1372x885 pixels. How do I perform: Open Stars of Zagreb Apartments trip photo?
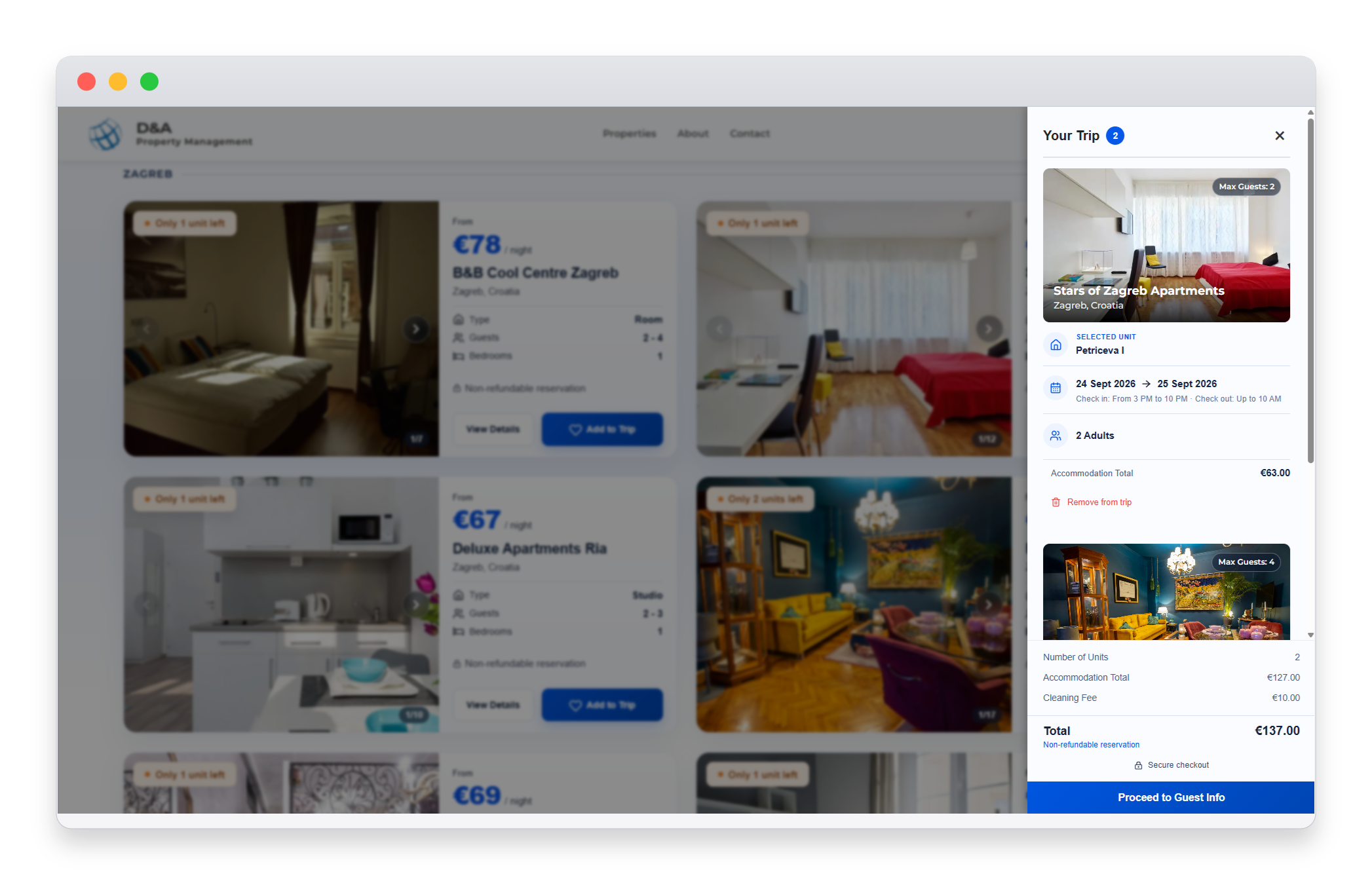tap(1166, 245)
